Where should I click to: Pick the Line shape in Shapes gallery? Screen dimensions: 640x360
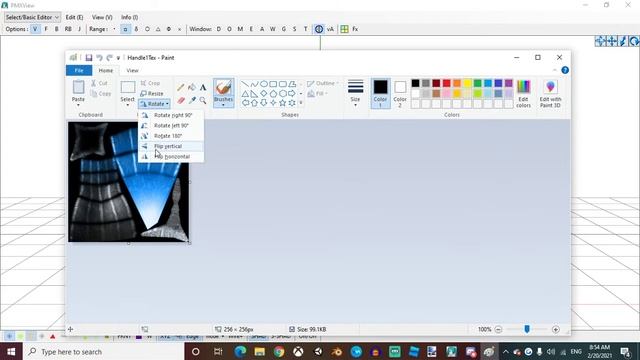(244, 84)
